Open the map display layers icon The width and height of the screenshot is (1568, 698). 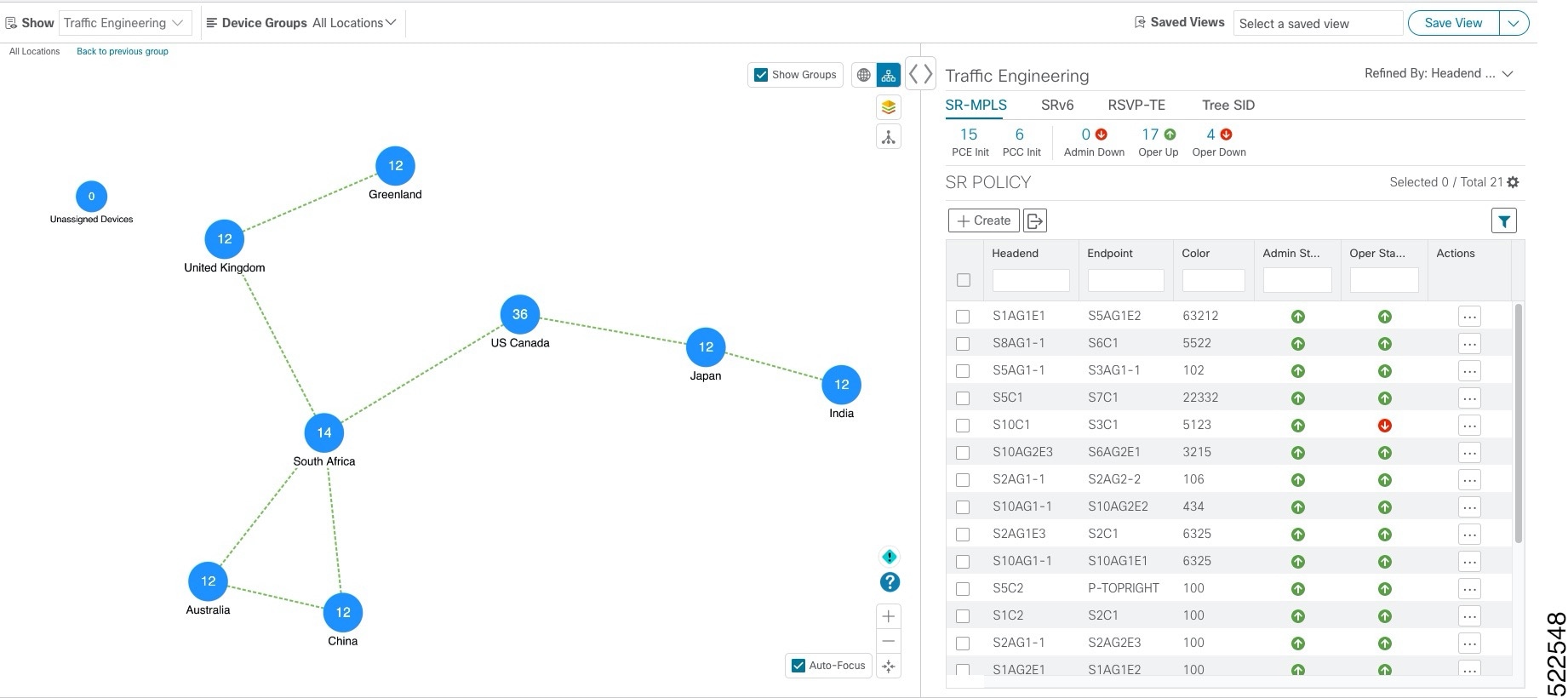click(889, 107)
